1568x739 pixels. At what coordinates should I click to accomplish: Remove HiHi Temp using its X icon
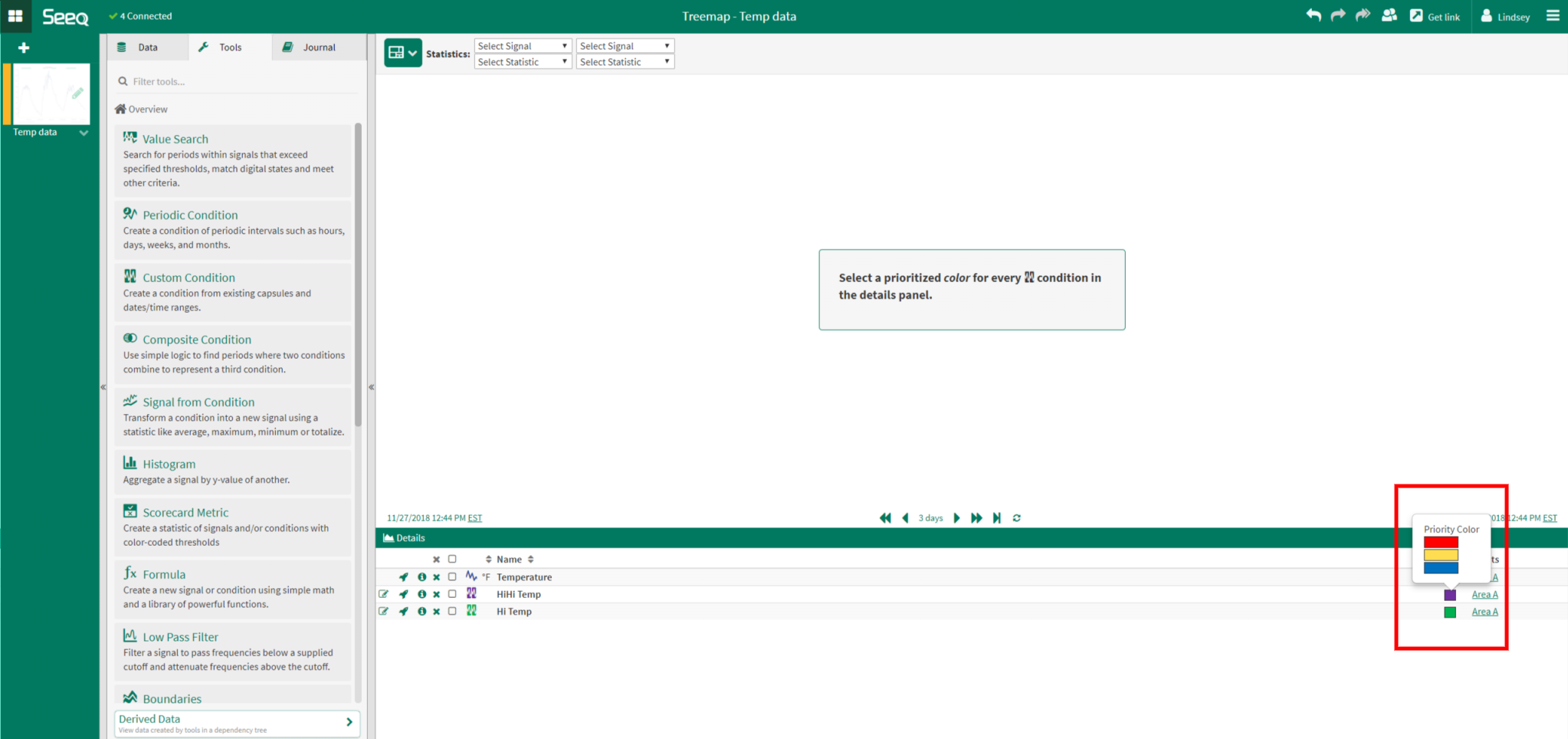click(436, 594)
